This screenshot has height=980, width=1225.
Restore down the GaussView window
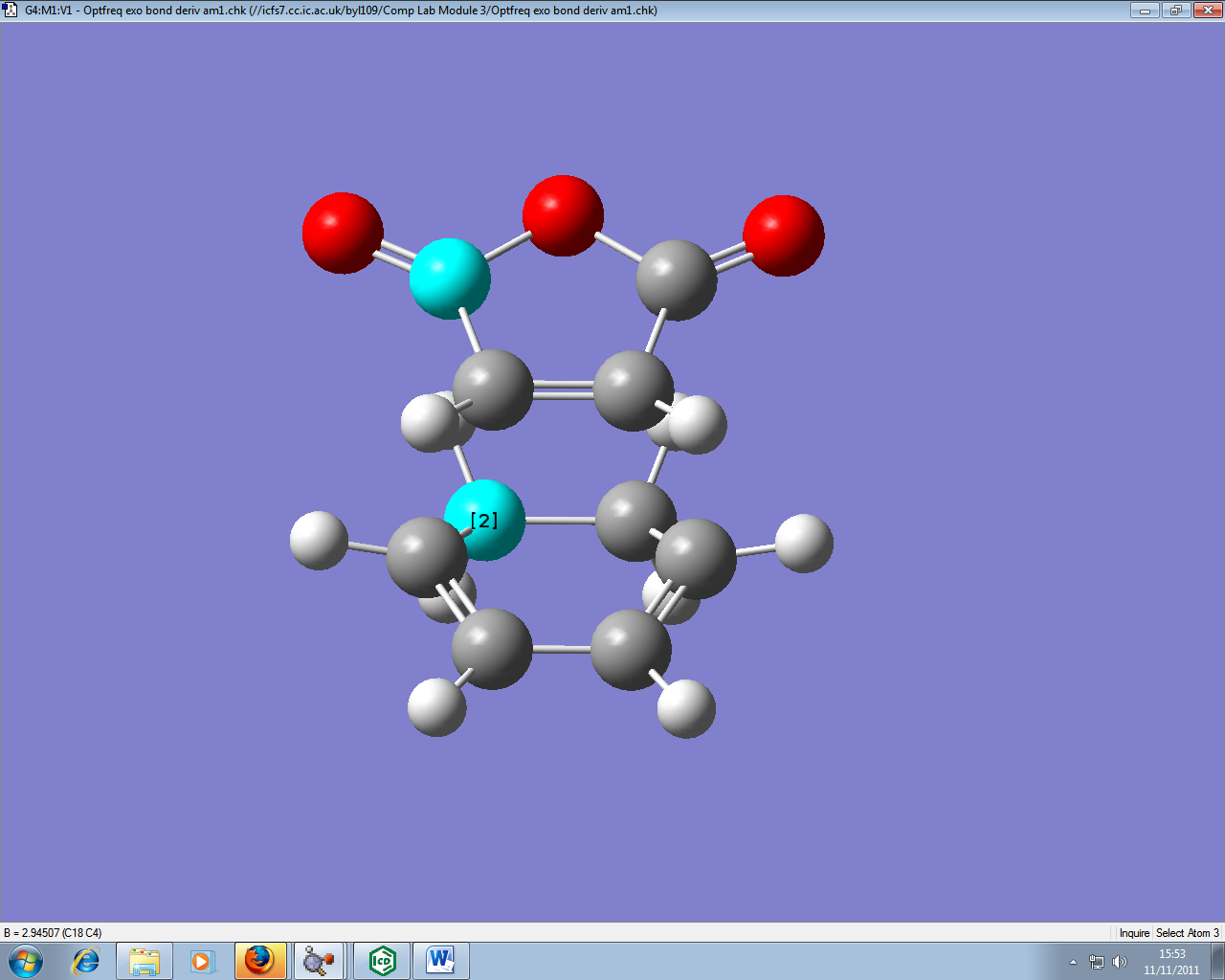pyautogui.click(x=1175, y=11)
